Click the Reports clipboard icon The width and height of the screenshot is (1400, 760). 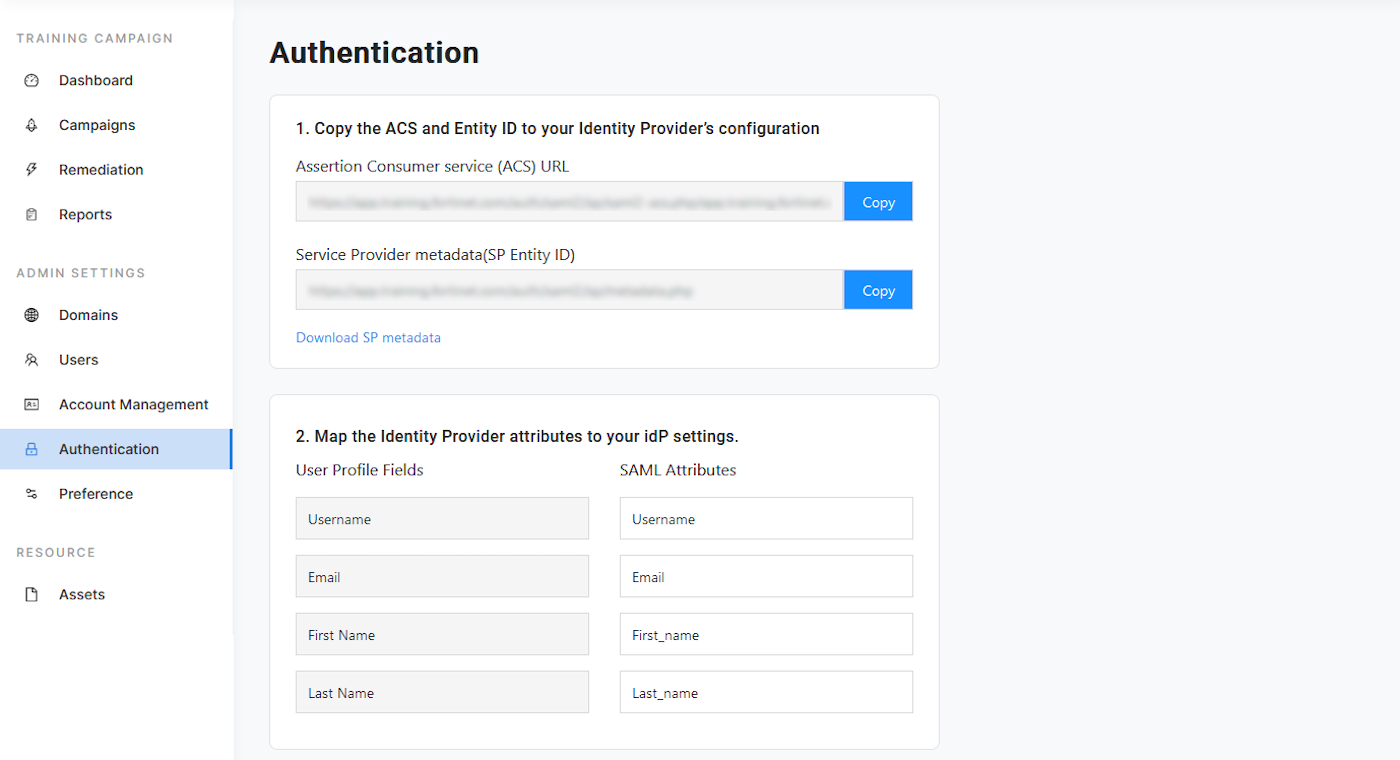[32, 214]
